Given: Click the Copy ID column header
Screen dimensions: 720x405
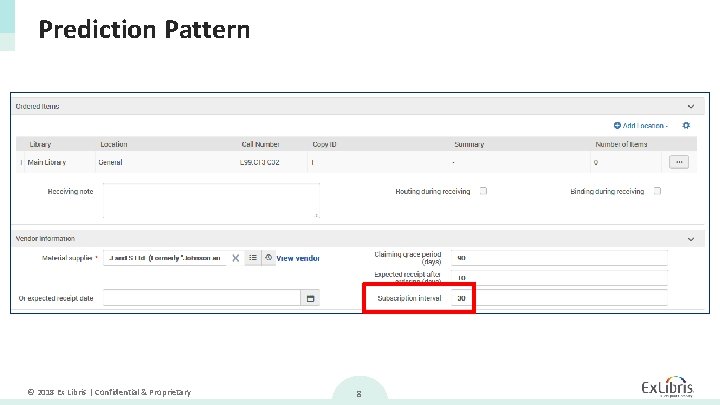Looking at the screenshot, I should click(324, 144).
